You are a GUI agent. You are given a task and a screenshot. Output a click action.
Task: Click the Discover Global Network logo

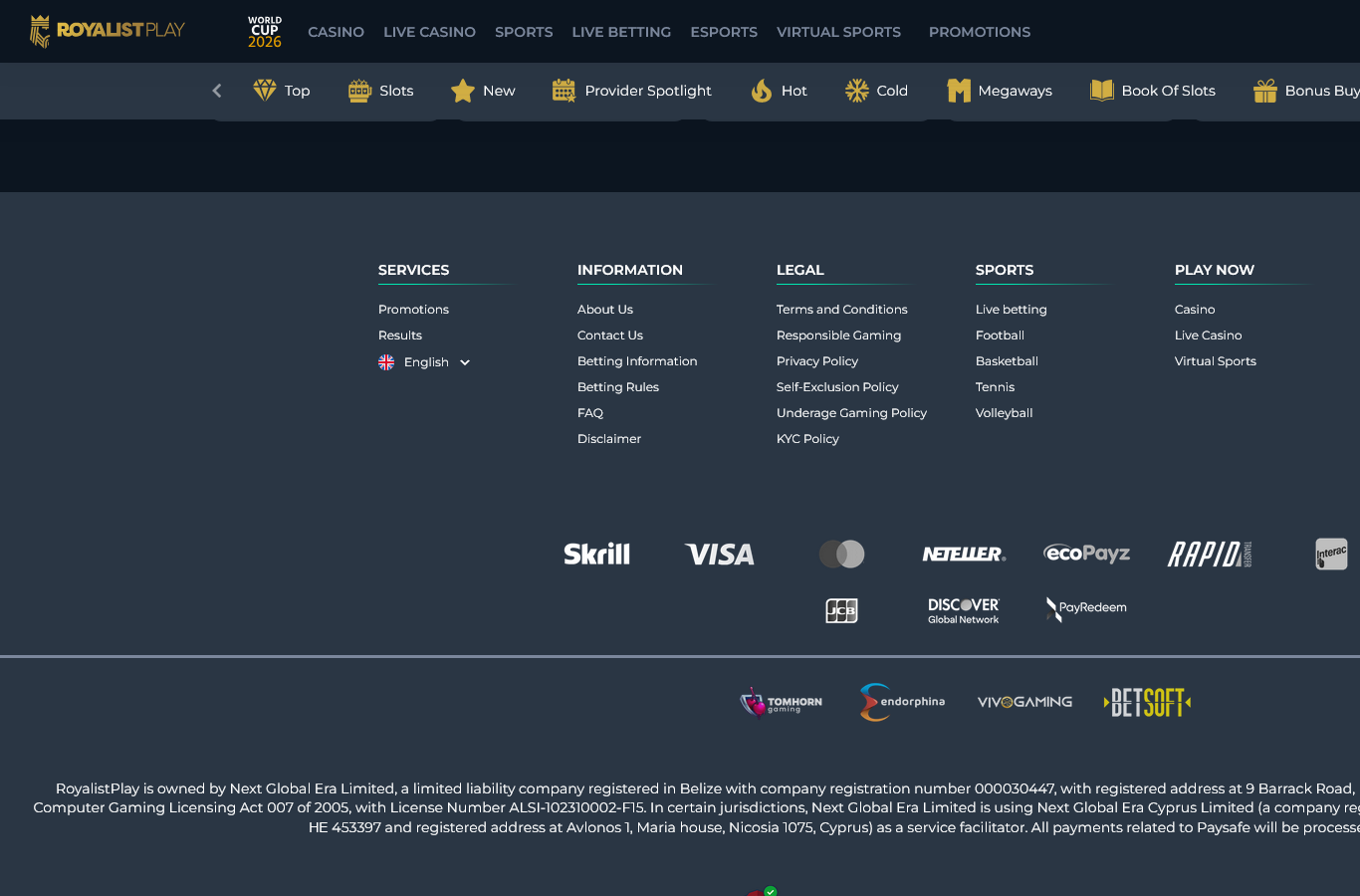[964, 611]
